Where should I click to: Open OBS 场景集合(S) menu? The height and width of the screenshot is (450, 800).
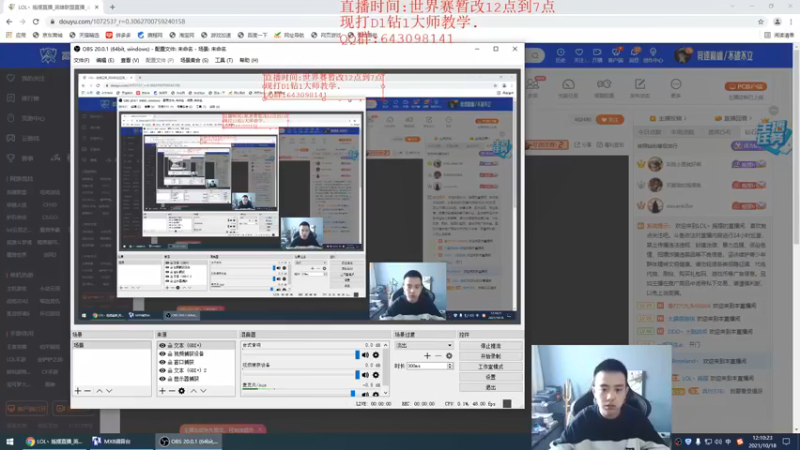pyautogui.click(x=194, y=60)
